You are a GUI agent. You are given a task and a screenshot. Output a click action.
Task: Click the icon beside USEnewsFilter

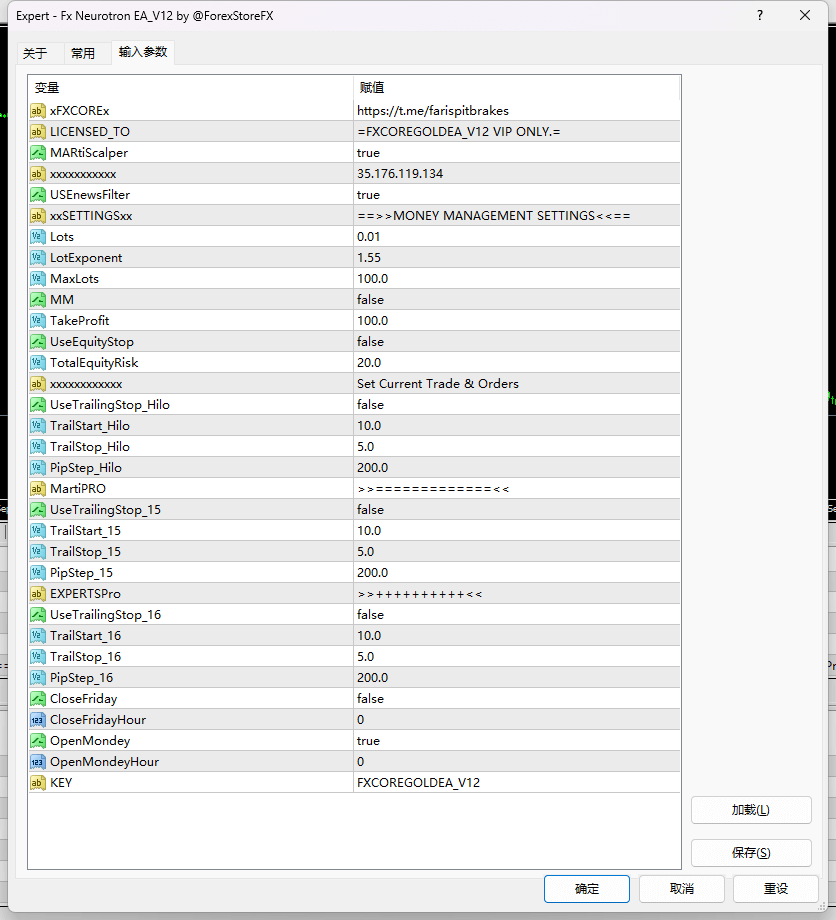pos(37,195)
